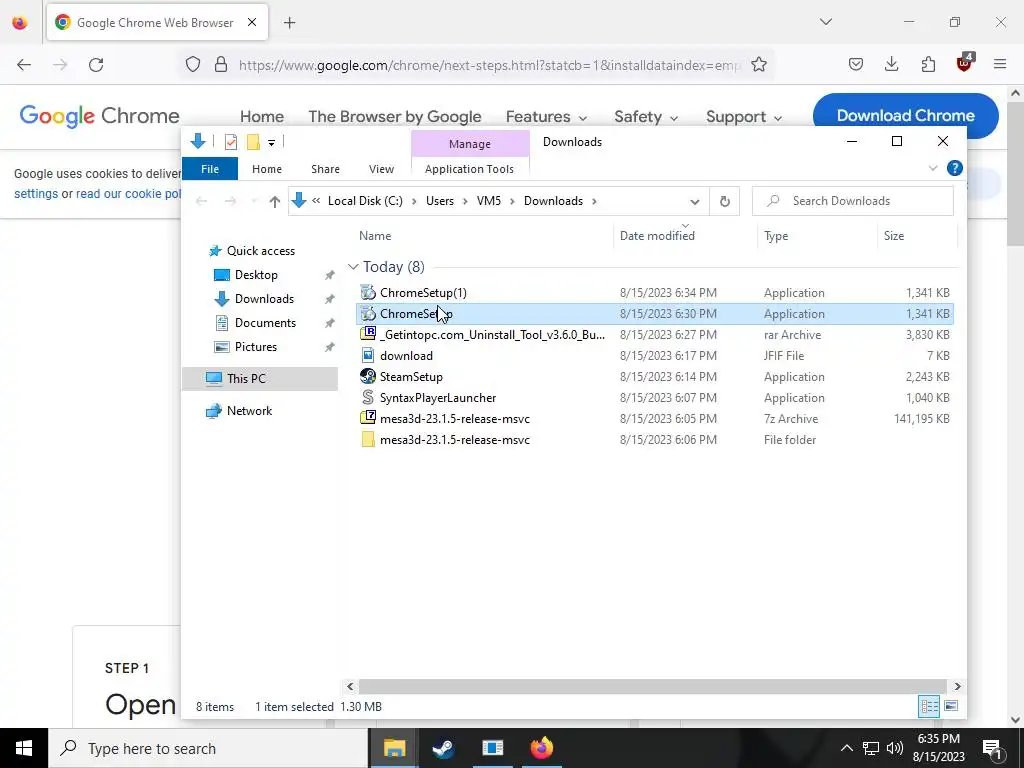Select Network in navigation pane
Image resolution: width=1024 pixels, height=768 pixels.
pos(249,411)
